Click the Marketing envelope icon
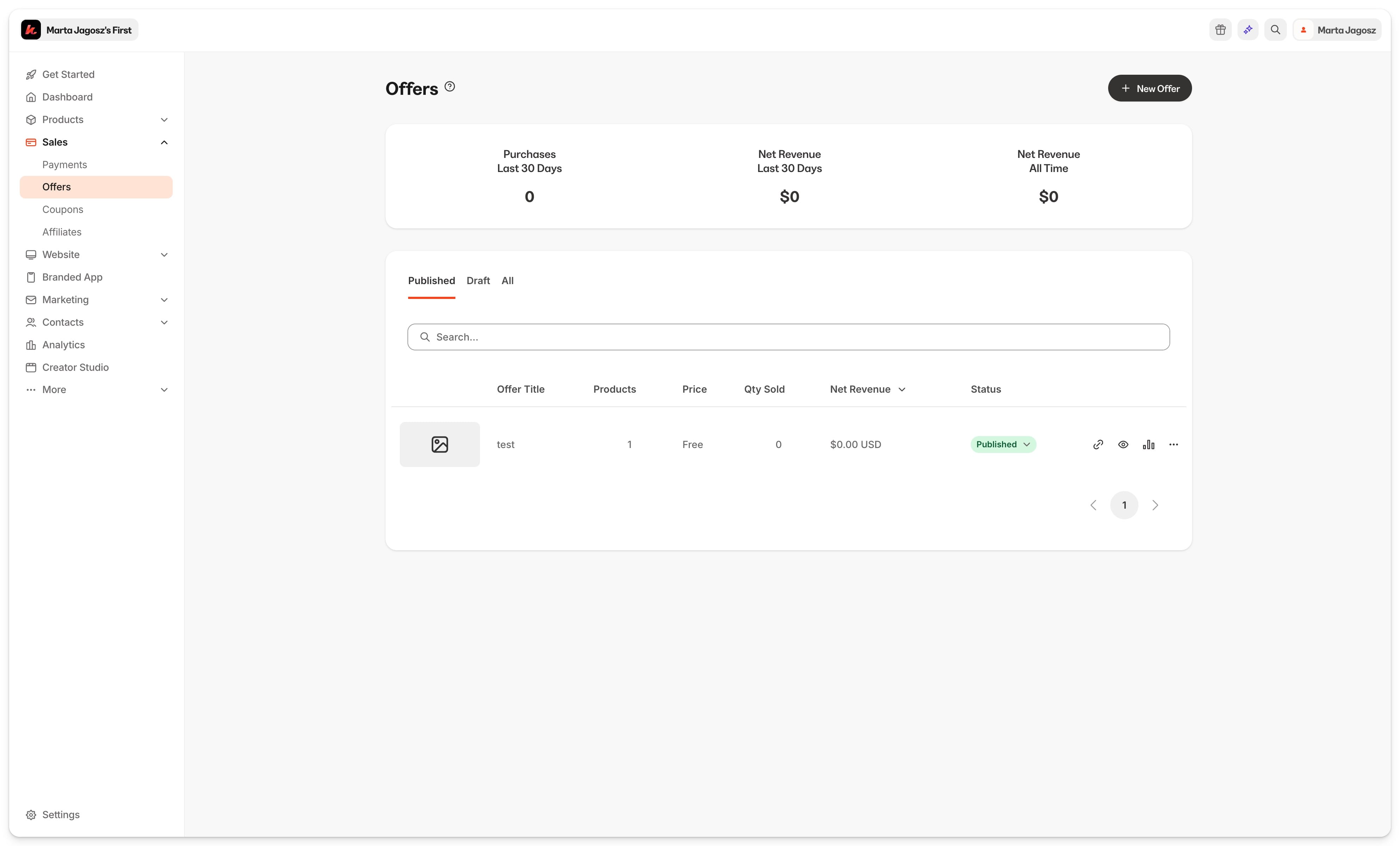1400x846 pixels. 31,299
